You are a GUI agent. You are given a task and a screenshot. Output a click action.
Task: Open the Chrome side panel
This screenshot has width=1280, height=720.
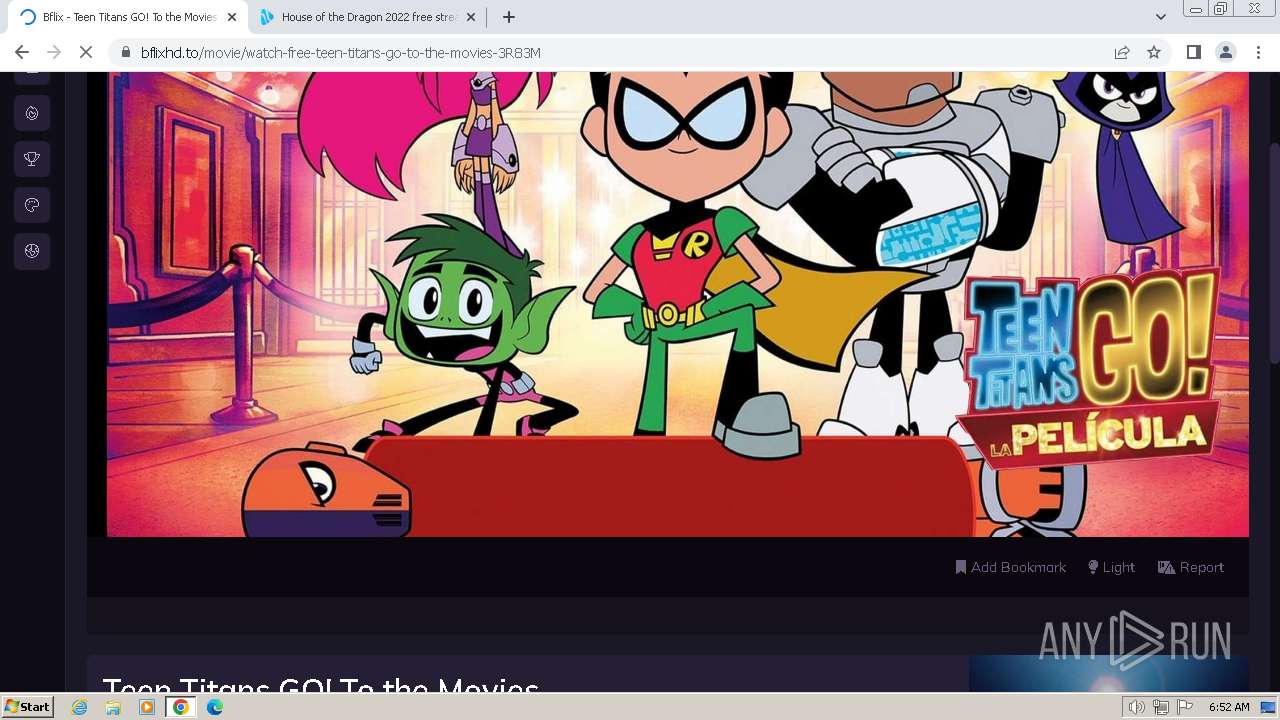tap(1193, 52)
